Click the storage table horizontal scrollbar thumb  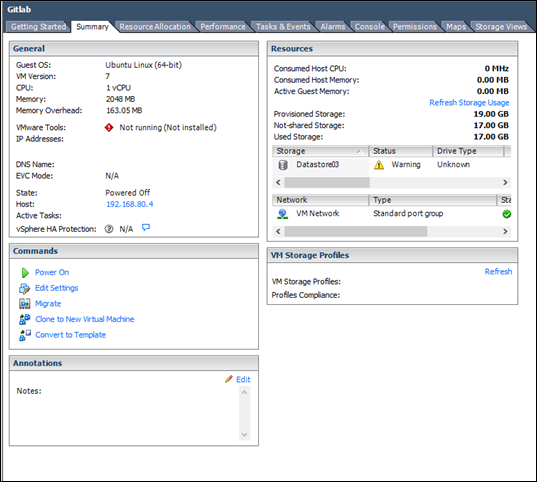click(x=327, y=183)
